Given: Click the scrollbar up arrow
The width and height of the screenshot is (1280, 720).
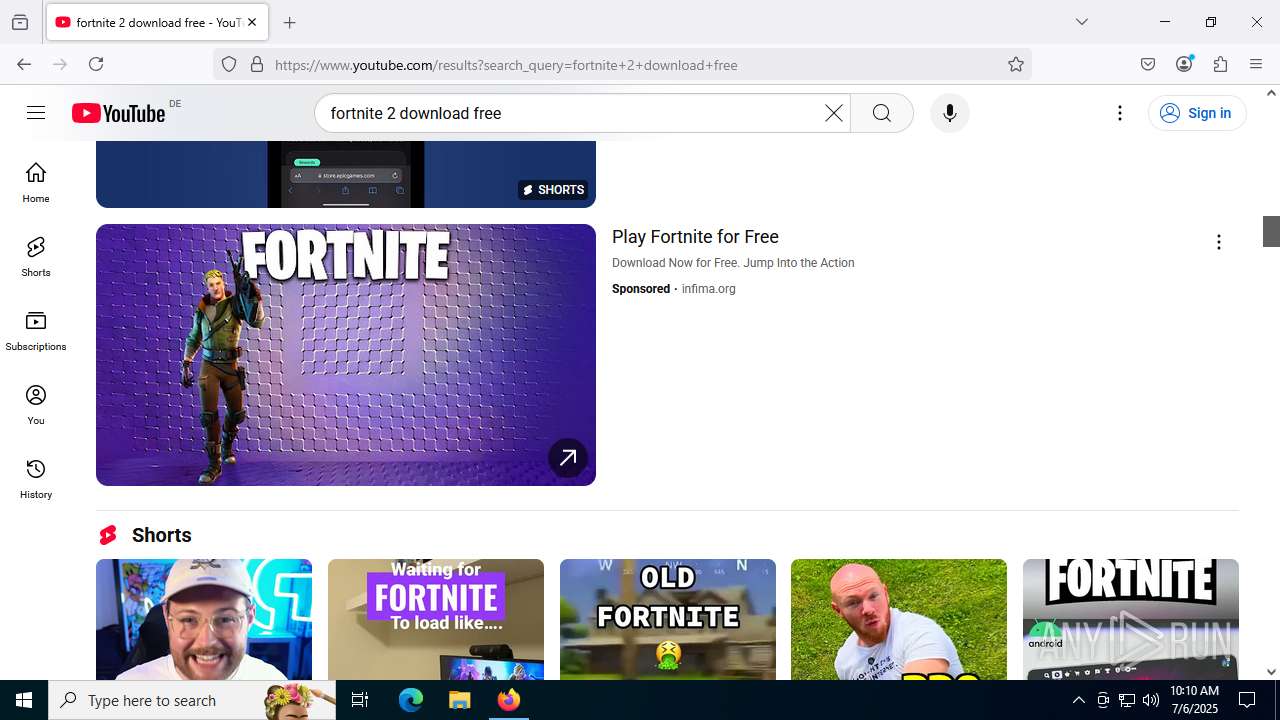Looking at the screenshot, I should point(1271,93).
